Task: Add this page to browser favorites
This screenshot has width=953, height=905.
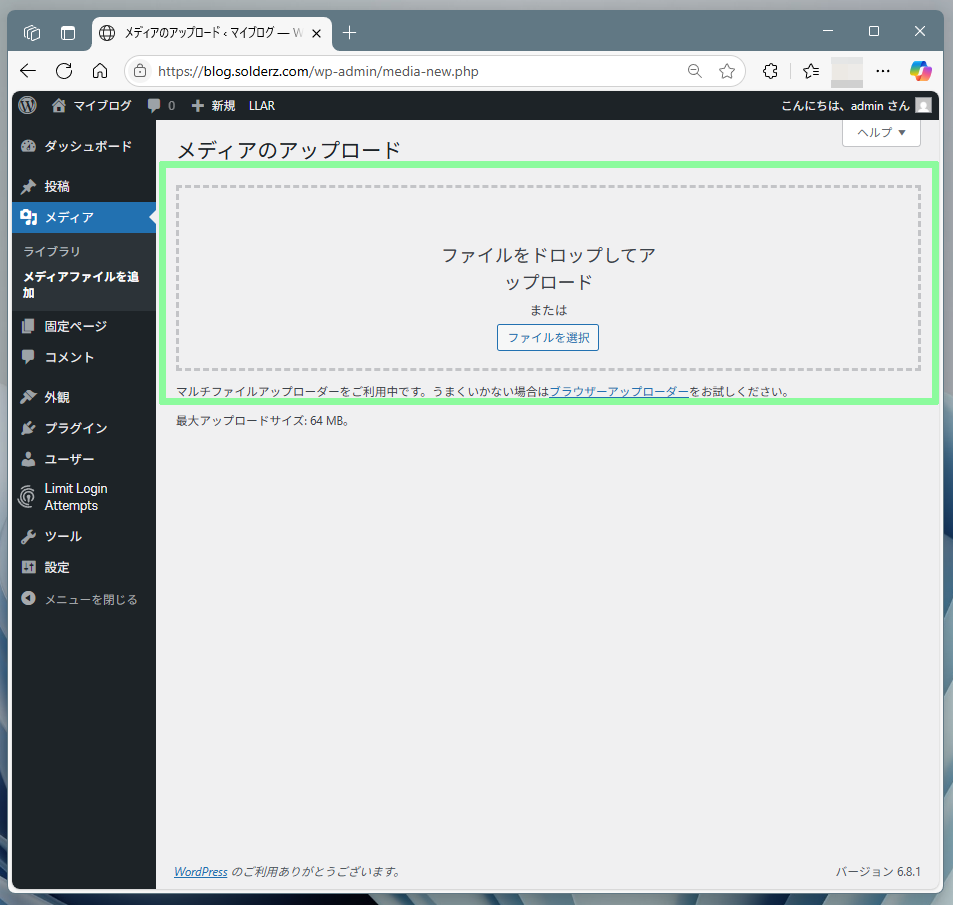Action: point(727,71)
